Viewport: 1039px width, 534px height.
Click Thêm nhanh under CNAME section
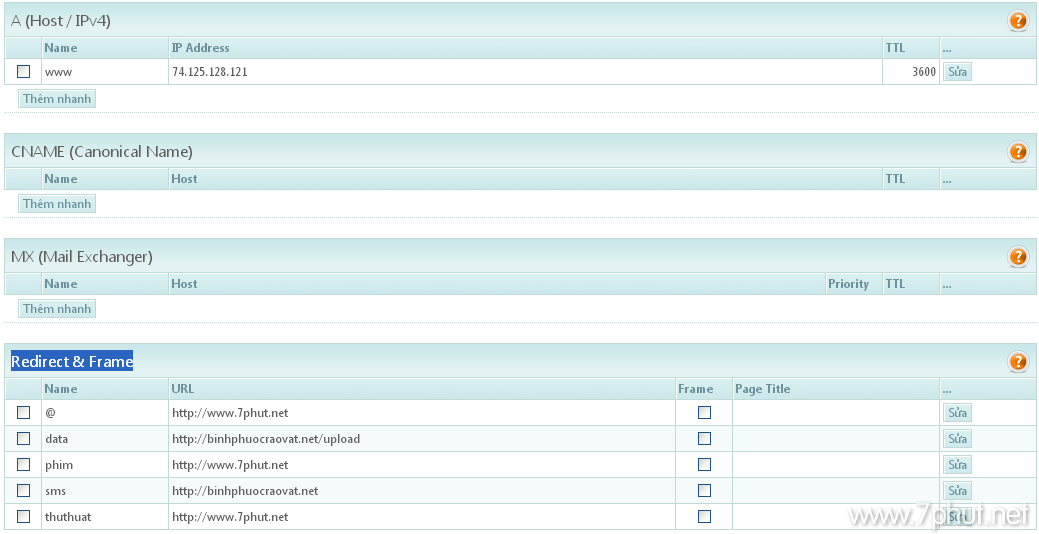point(57,203)
